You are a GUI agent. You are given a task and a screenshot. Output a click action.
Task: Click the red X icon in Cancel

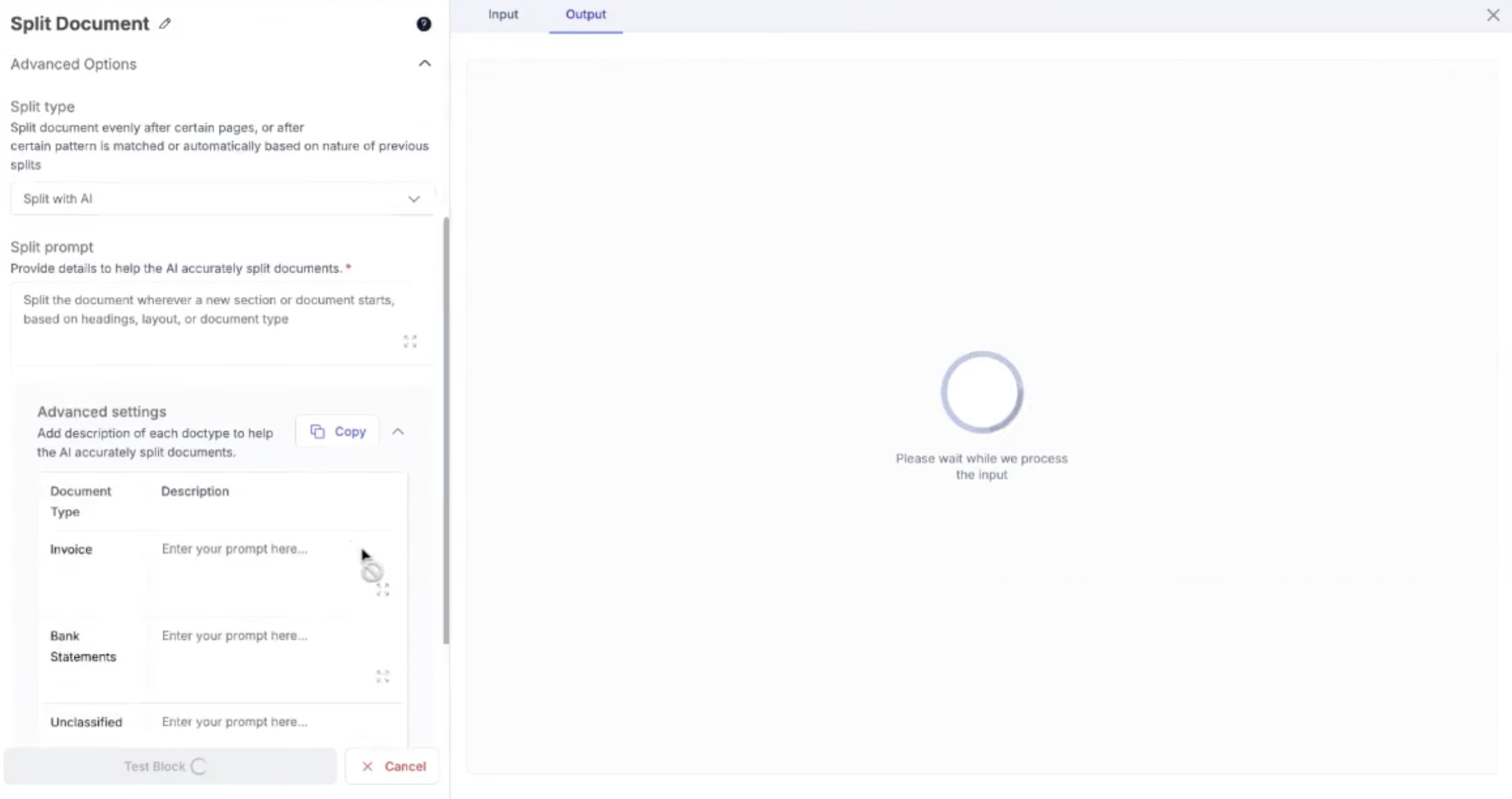[x=367, y=767]
